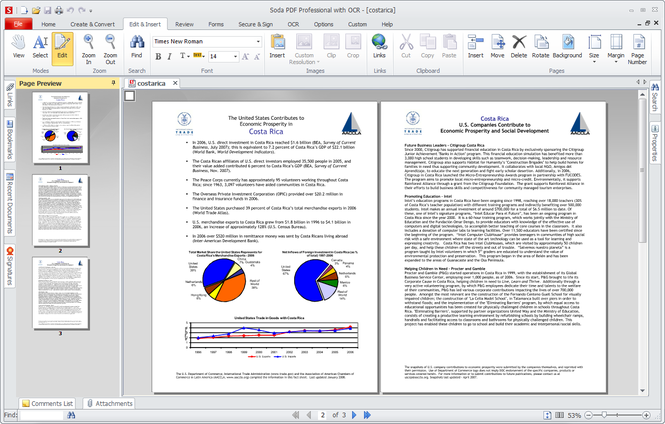
Task: Activate the Select text mode
Action: coord(40,46)
